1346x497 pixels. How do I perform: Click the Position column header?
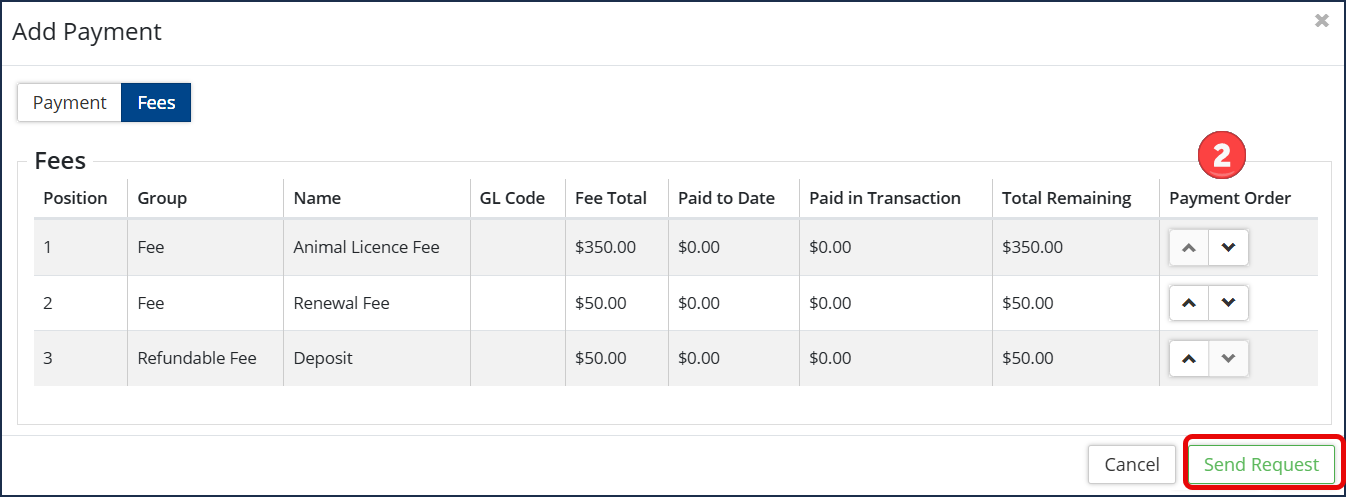click(x=75, y=198)
